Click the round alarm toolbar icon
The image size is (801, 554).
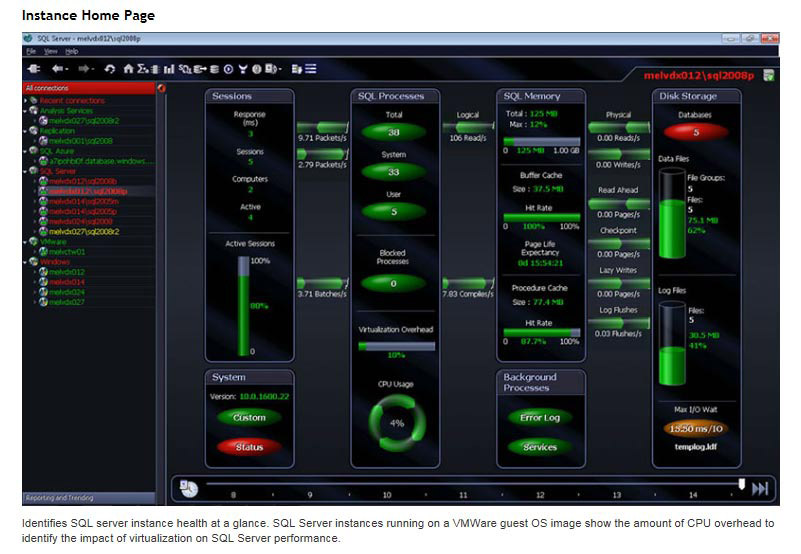point(256,69)
